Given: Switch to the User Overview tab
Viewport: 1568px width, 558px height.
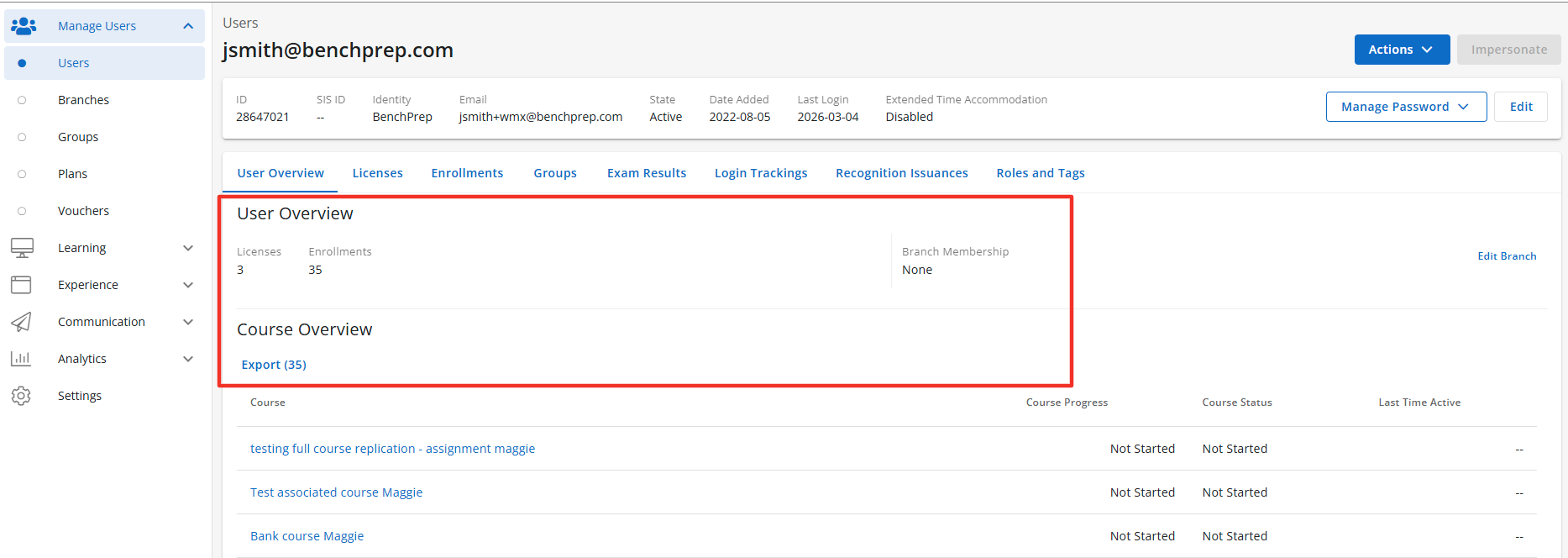Looking at the screenshot, I should point(281,173).
